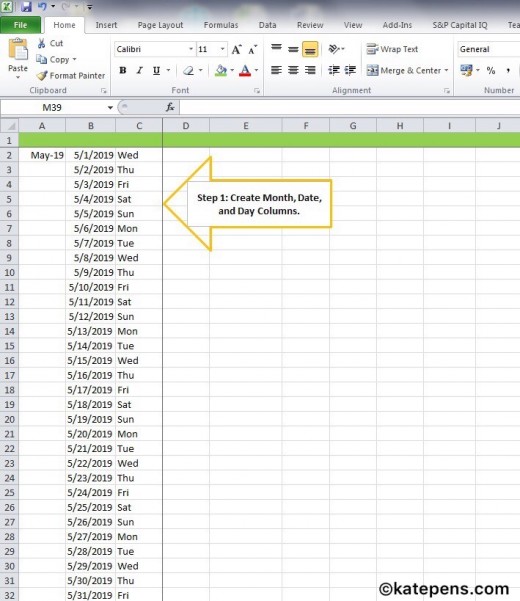Click the formula bar input
Image resolution: width=520 pixels, height=601 pixels.
[349, 107]
